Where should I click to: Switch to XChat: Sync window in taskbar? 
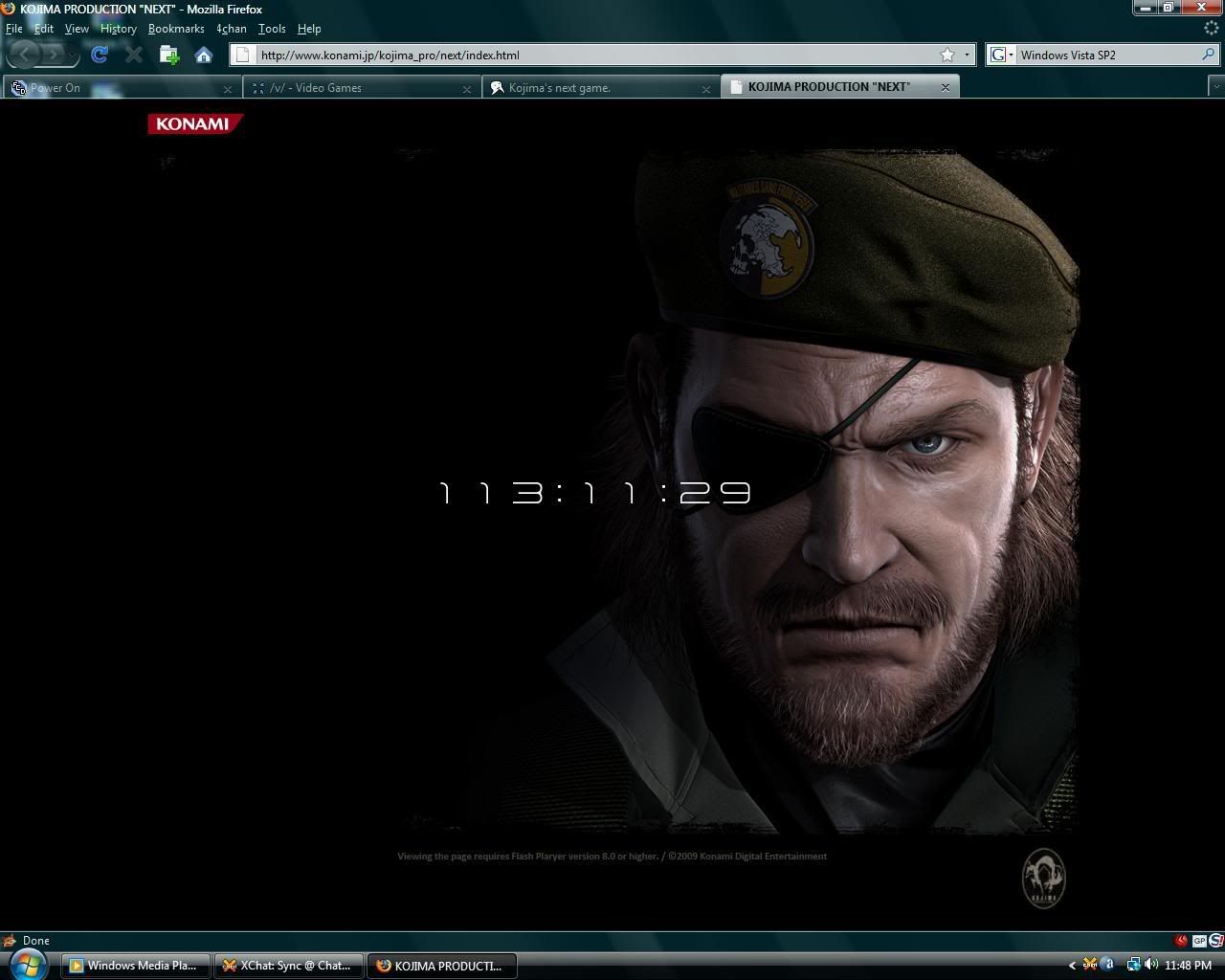[290, 966]
